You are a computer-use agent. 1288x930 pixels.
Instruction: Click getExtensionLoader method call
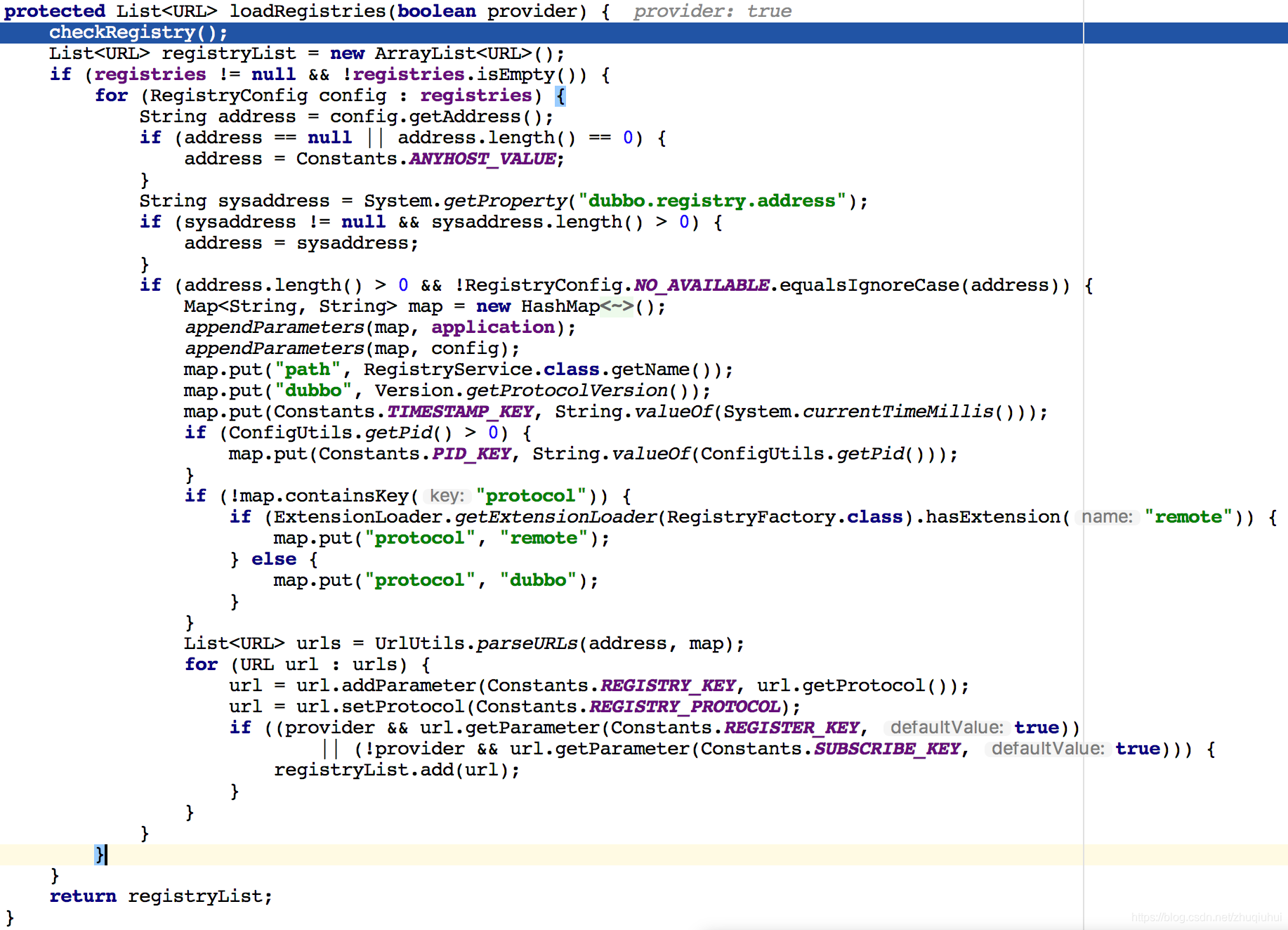(555, 517)
